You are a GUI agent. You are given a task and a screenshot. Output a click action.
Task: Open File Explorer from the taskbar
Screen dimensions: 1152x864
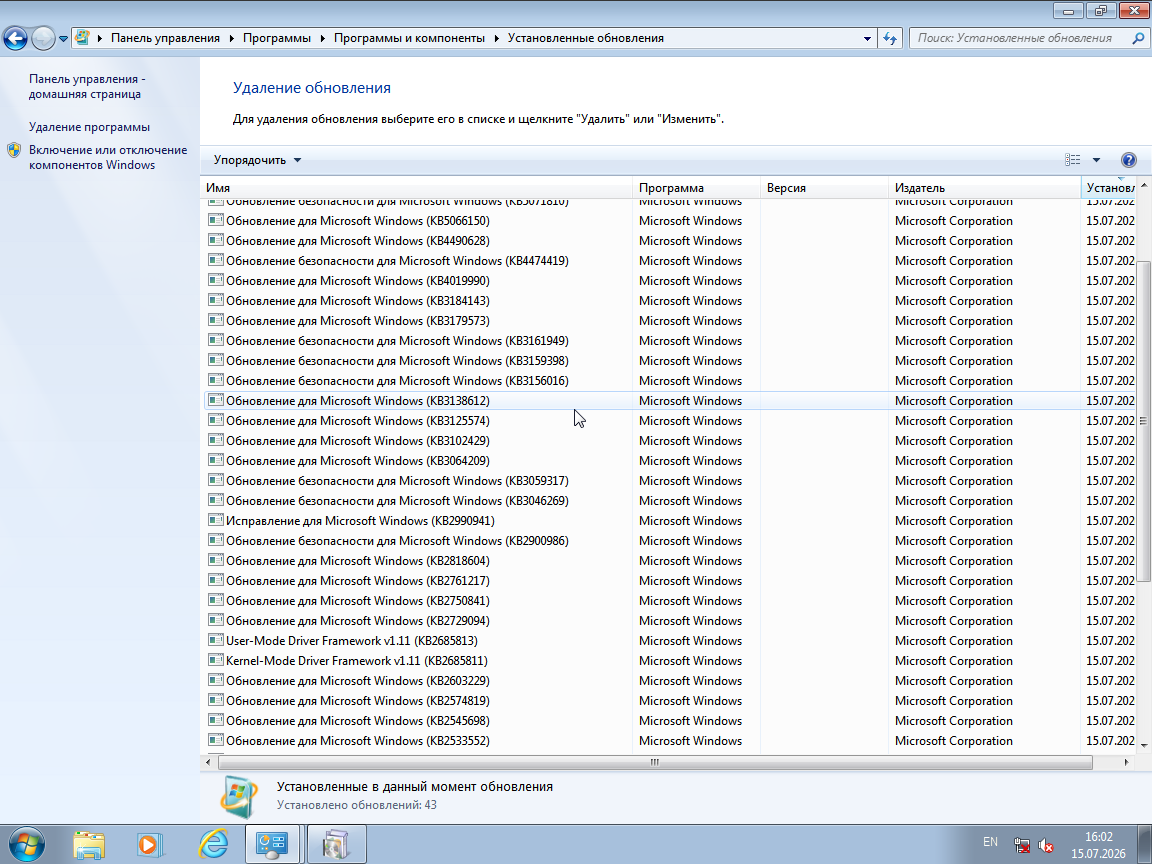click(x=89, y=844)
